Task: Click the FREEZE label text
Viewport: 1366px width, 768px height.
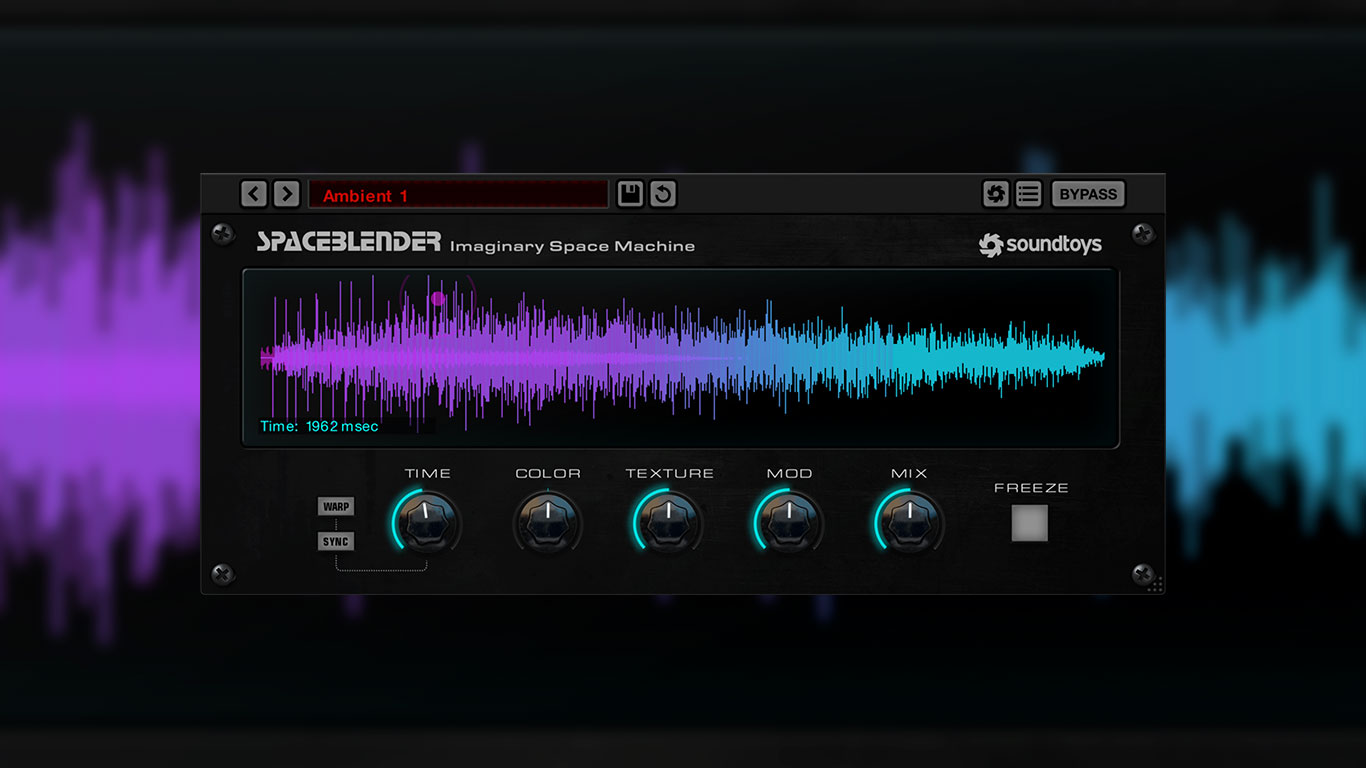Action: point(1031,488)
